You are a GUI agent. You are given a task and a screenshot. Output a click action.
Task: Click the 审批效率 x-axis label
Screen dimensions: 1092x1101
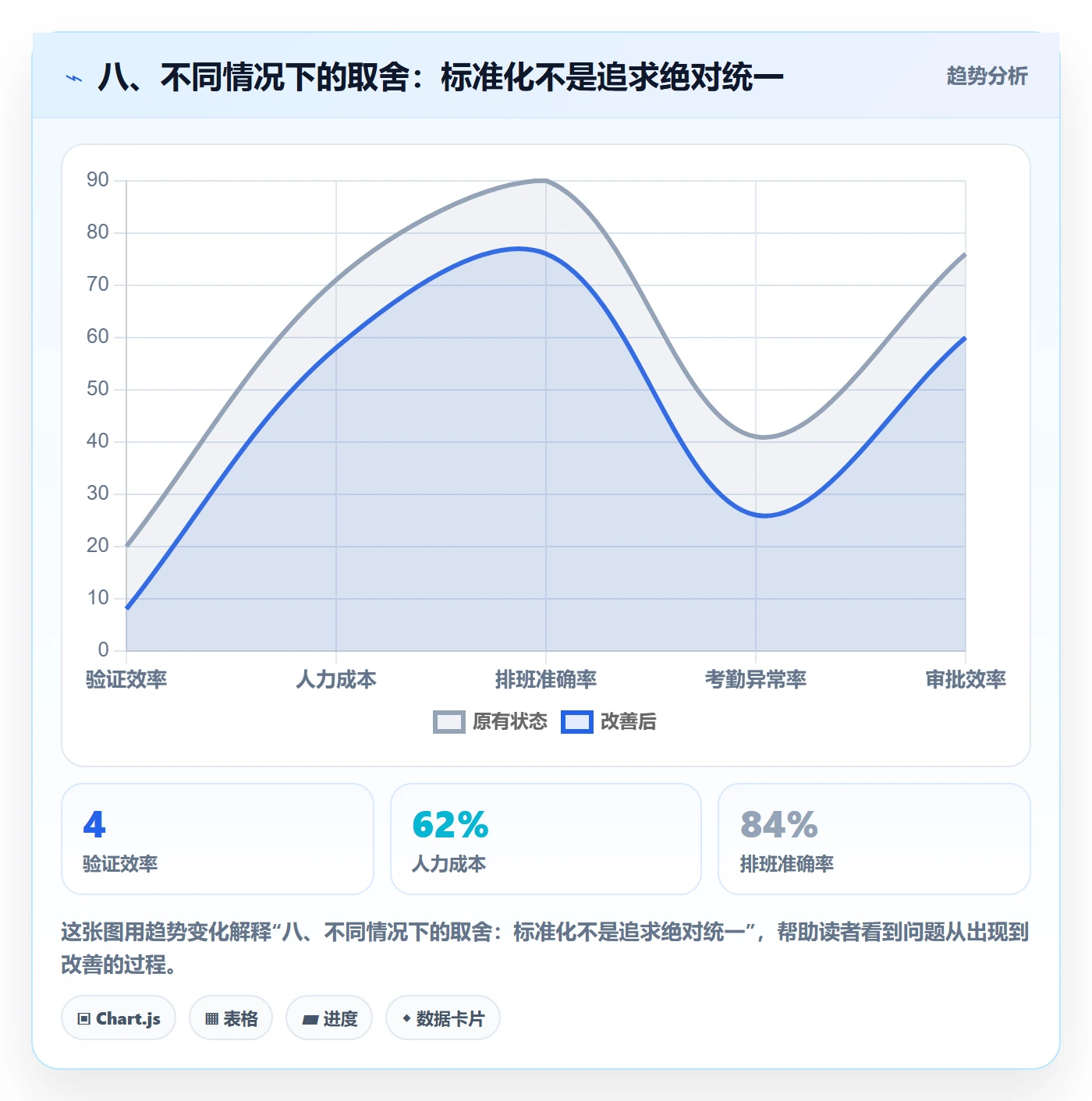(966, 679)
